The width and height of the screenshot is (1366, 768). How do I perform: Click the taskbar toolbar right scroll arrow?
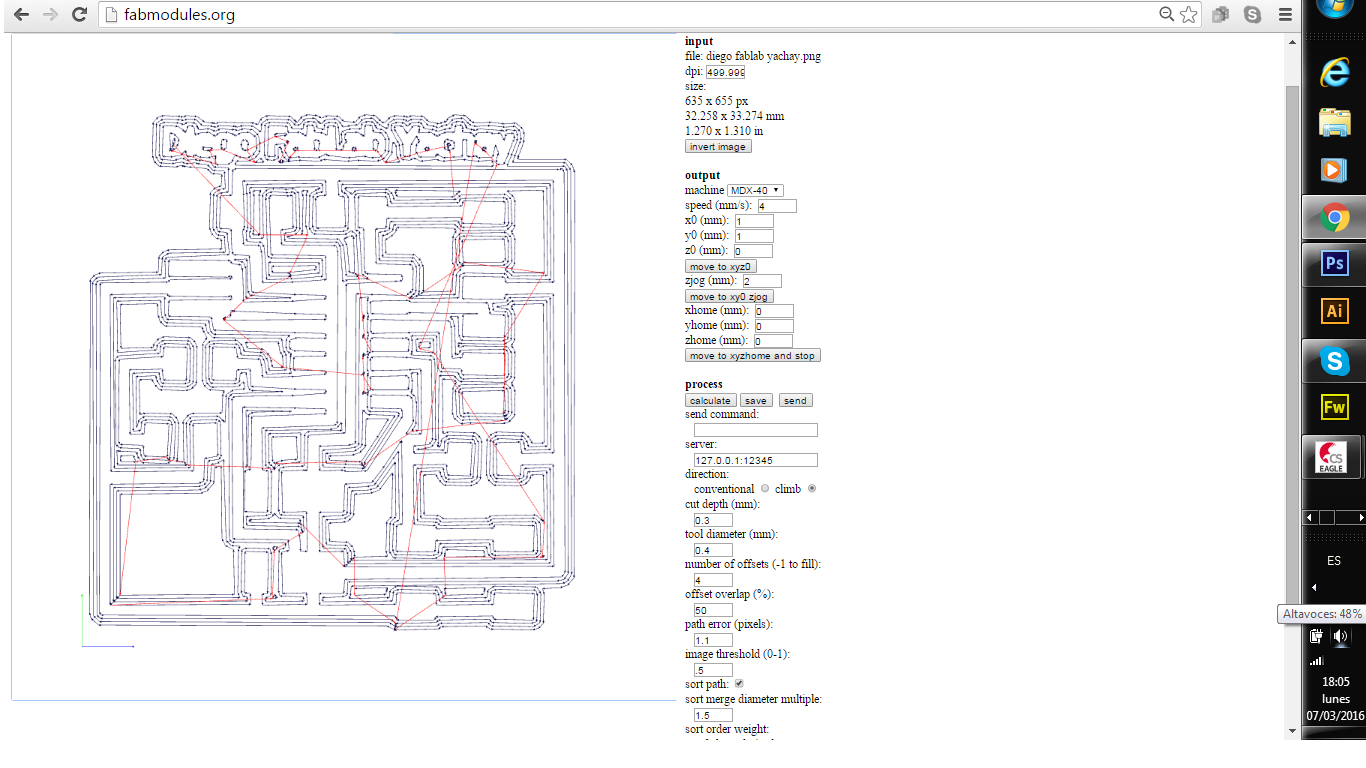[x=1360, y=517]
